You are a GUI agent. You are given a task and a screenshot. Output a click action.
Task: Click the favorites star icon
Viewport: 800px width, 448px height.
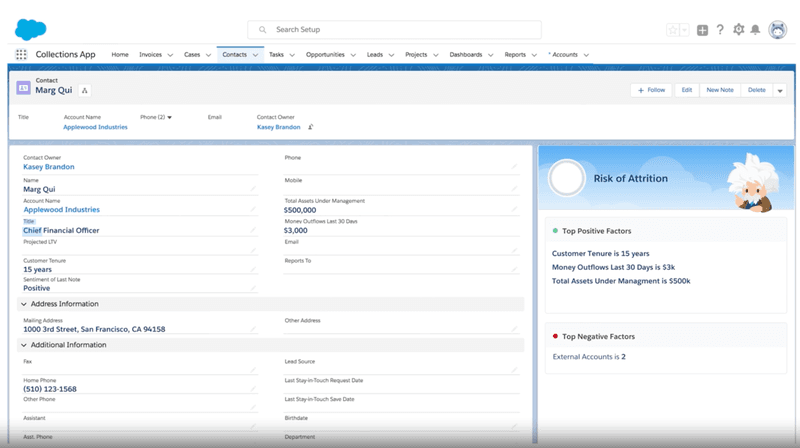(x=673, y=30)
